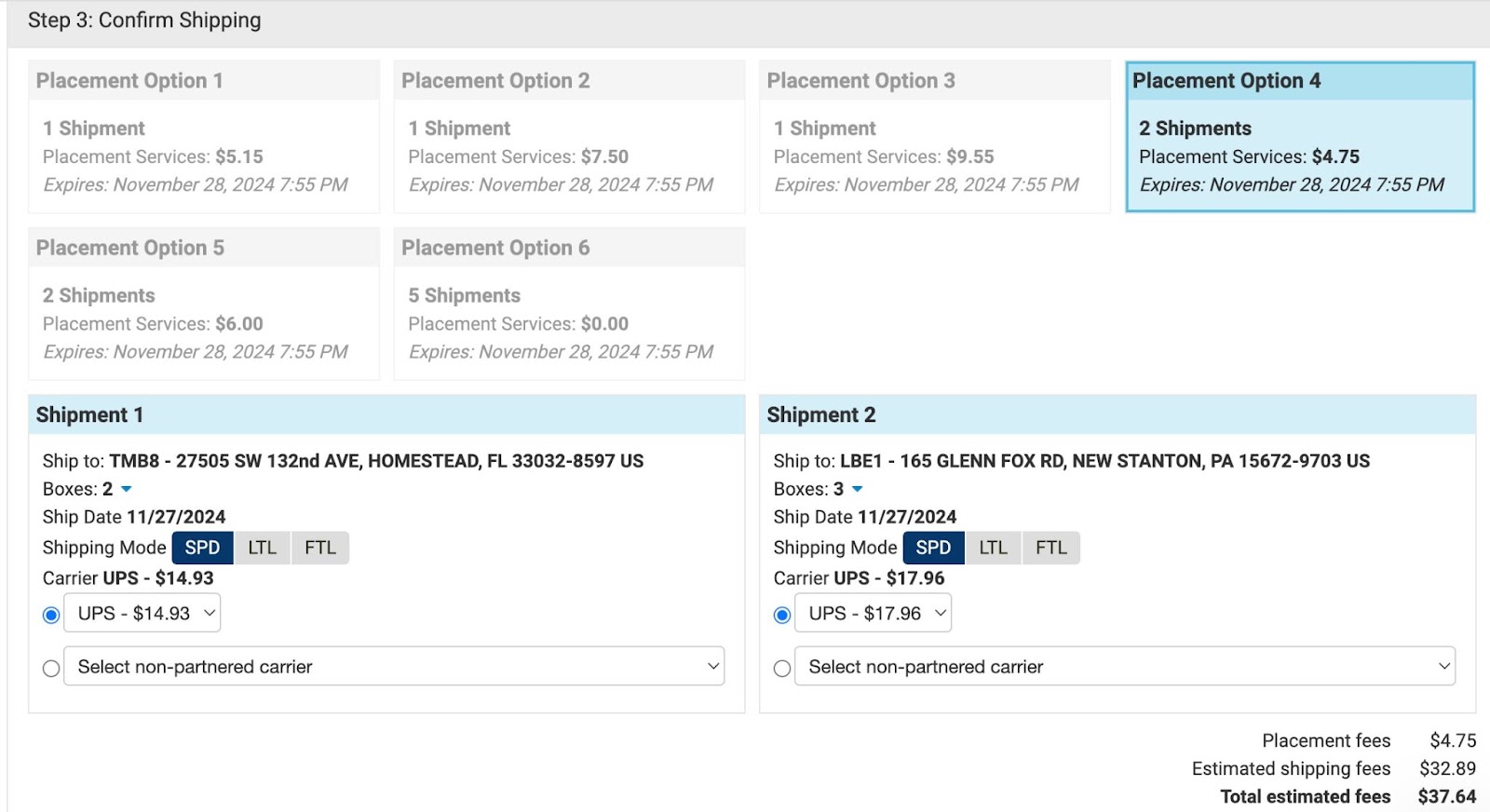This screenshot has height=812, width=1490.
Task: Click Placement Services $7.50 in Option 2
Action: (x=518, y=157)
